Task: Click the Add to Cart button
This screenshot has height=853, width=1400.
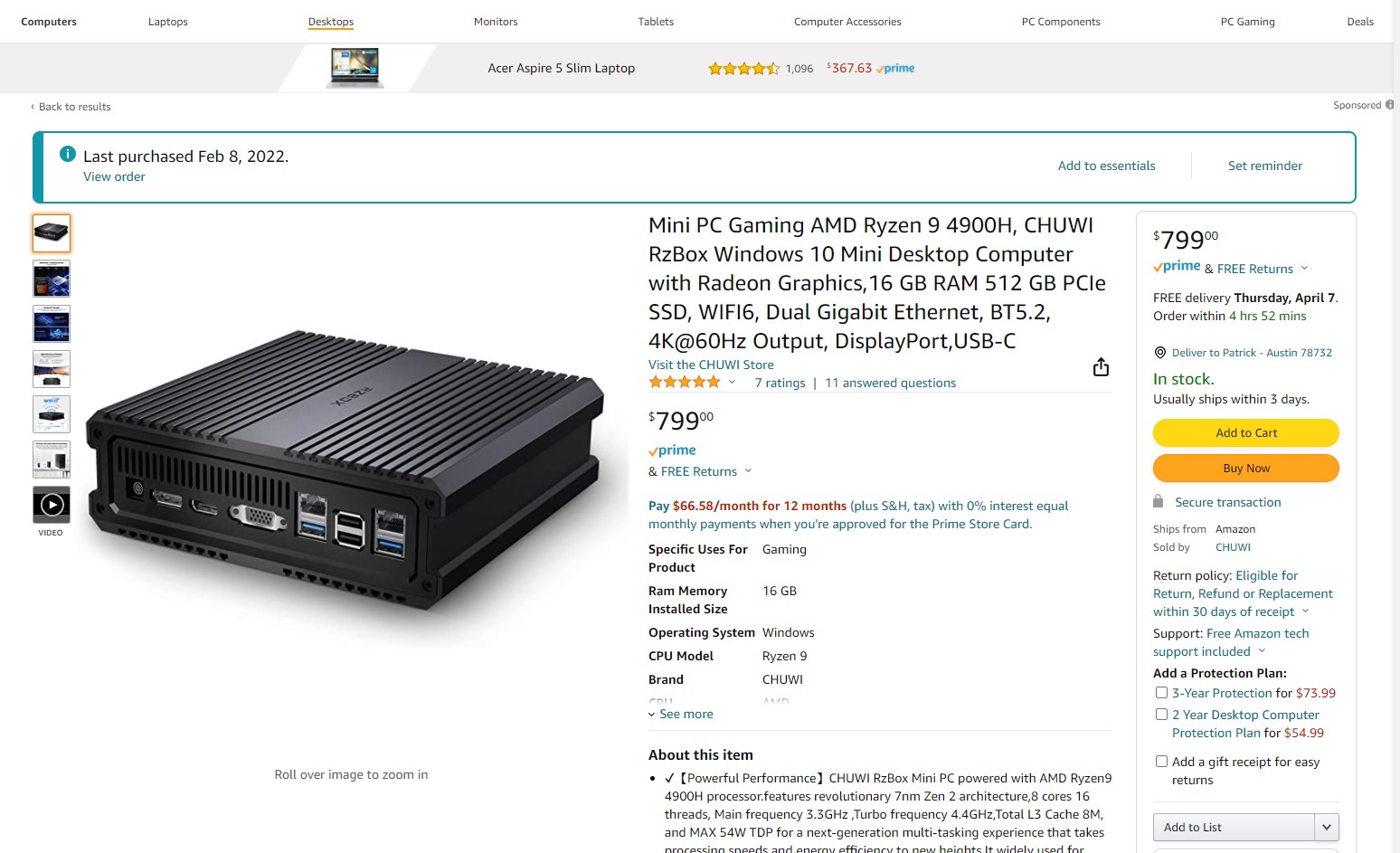Action: [1245, 432]
